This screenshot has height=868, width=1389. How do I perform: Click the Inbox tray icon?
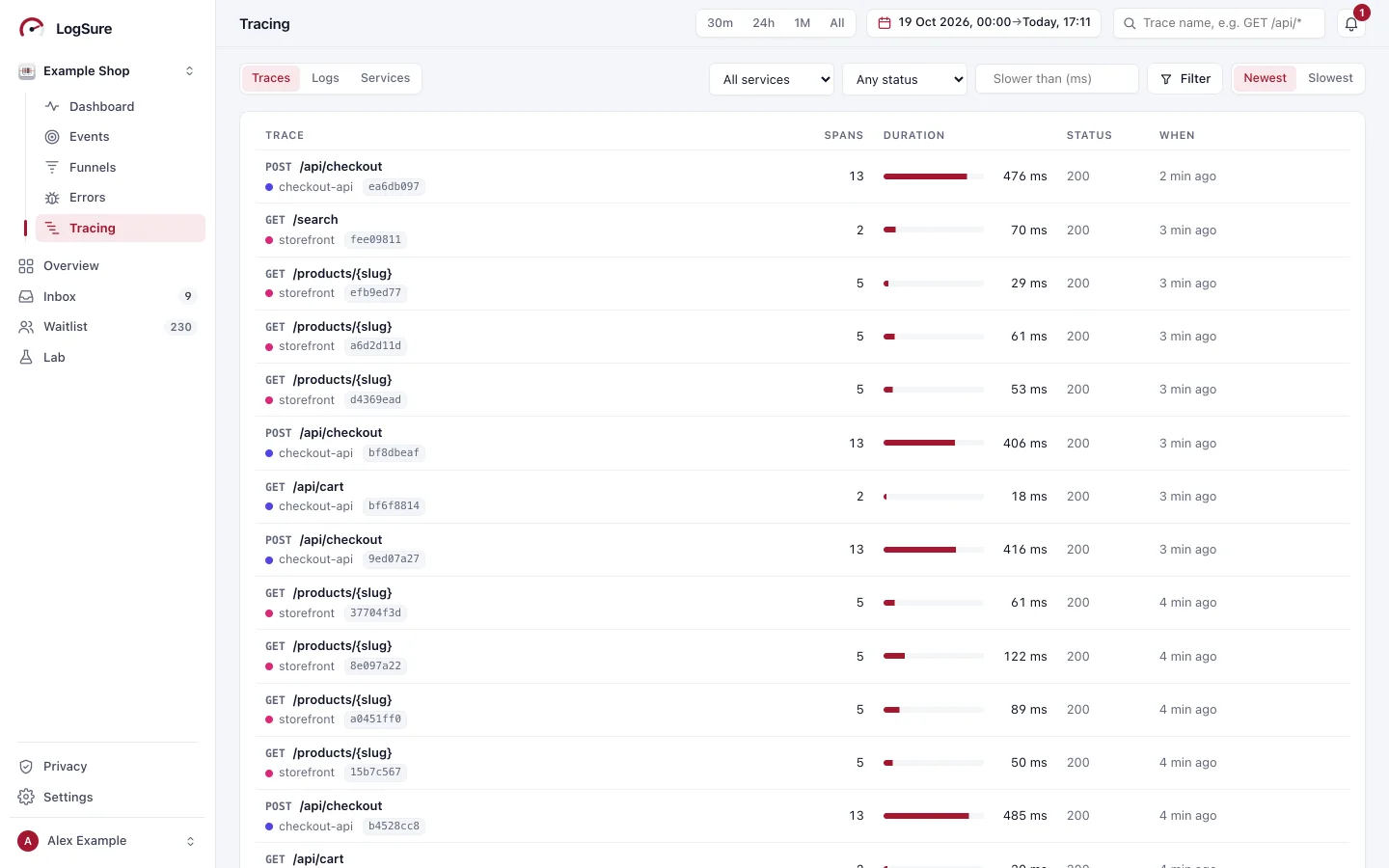point(26,297)
